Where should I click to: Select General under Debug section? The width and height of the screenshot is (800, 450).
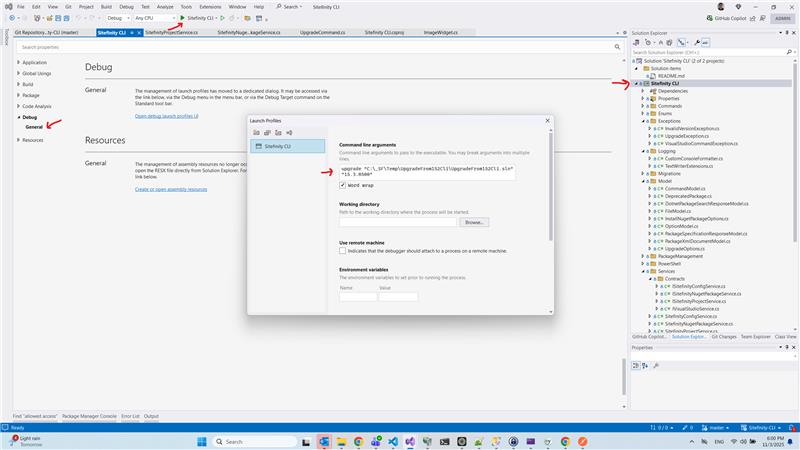[x=34, y=127]
